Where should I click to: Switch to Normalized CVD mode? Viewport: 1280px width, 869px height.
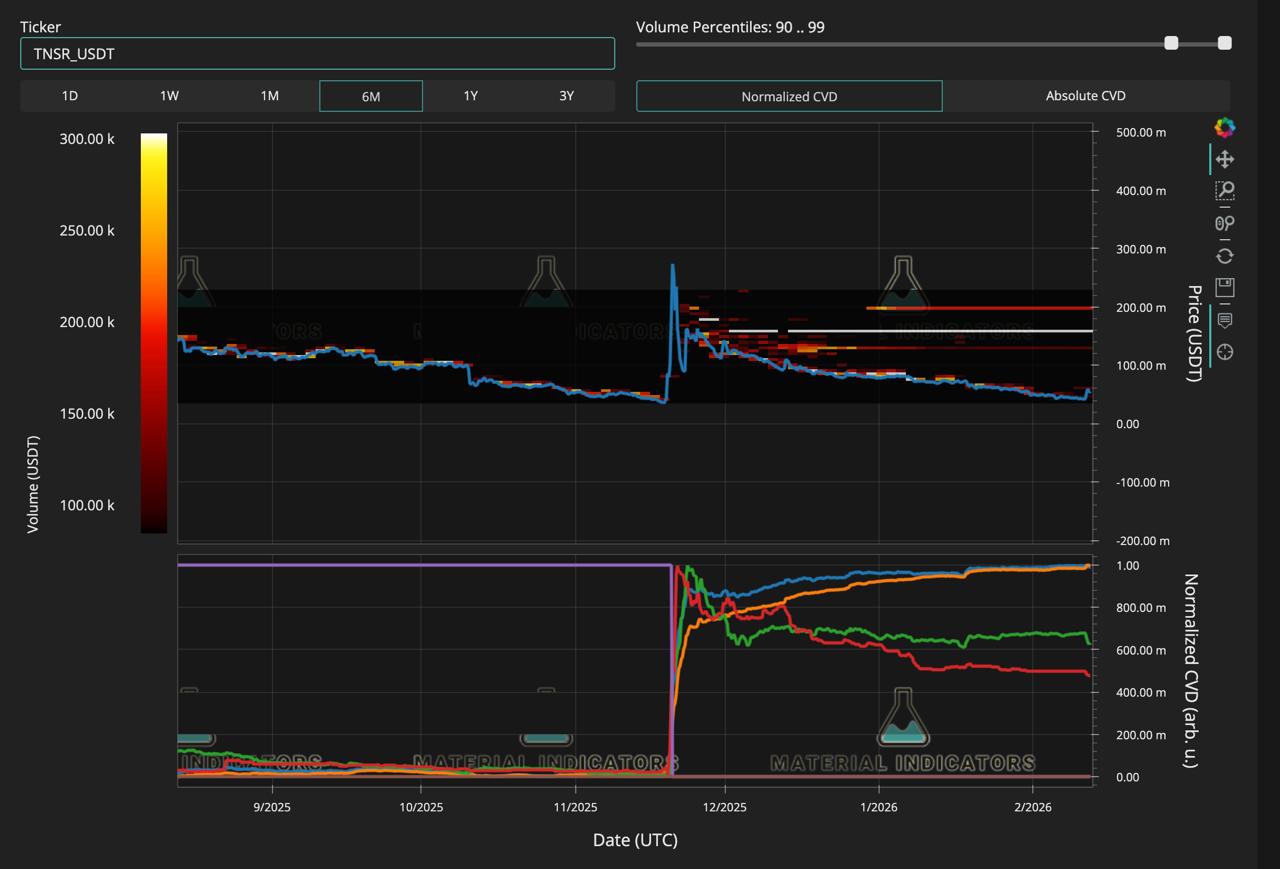[x=789, y=96]
